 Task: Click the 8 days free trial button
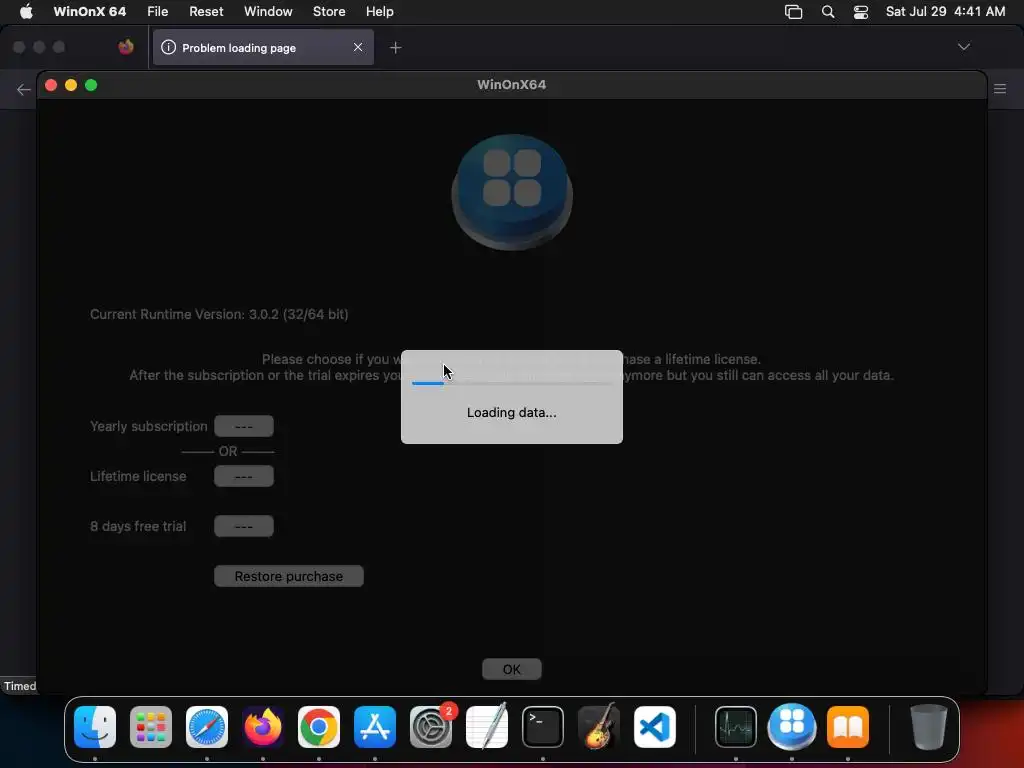coord(244,526)
